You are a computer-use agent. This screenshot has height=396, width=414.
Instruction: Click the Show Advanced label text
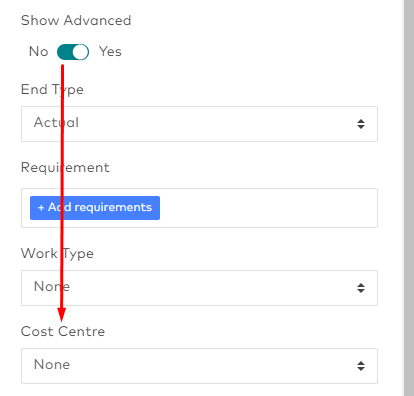76,21
